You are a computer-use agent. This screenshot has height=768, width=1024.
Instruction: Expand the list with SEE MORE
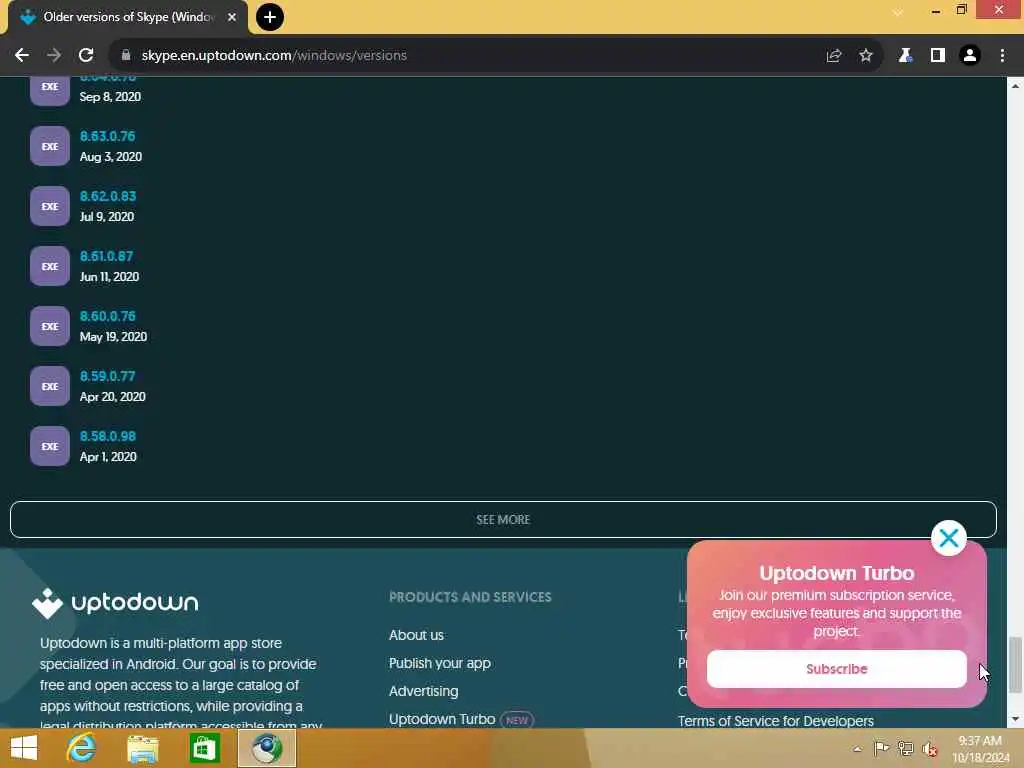503,520
